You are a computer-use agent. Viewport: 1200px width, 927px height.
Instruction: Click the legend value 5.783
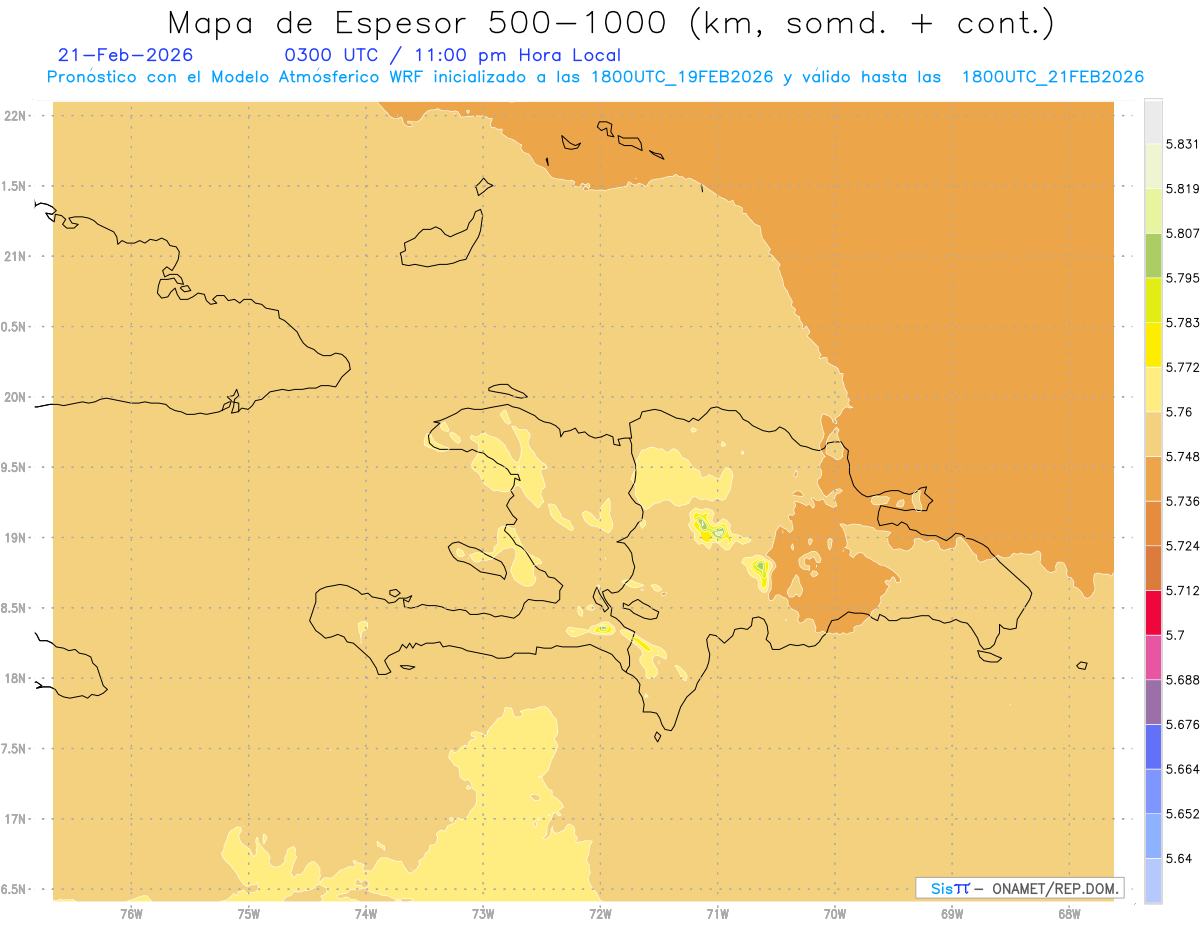tap(1182, 323)
